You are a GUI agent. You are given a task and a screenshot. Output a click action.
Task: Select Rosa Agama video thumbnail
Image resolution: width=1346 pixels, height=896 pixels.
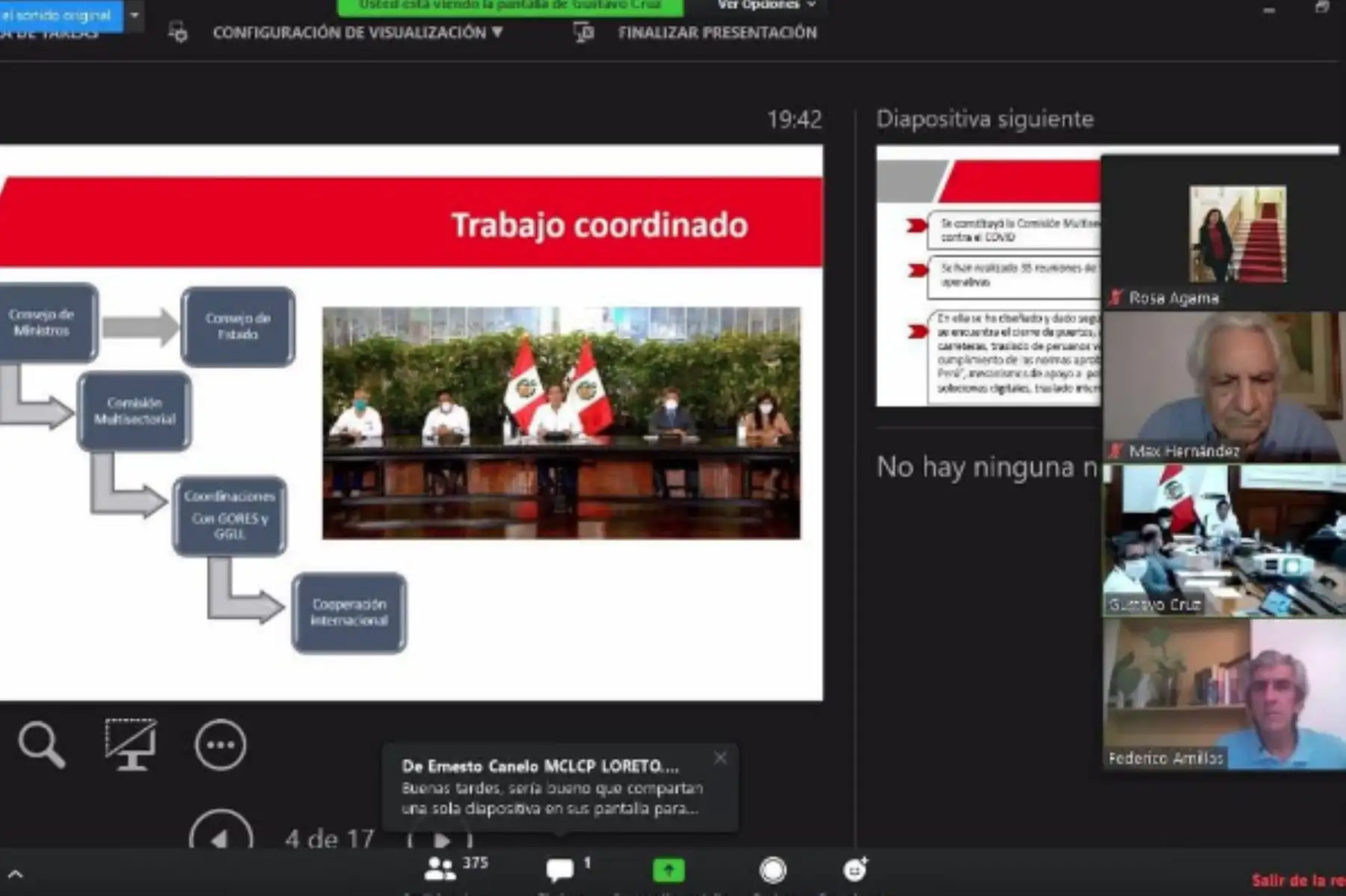[x=1223, y=233]
